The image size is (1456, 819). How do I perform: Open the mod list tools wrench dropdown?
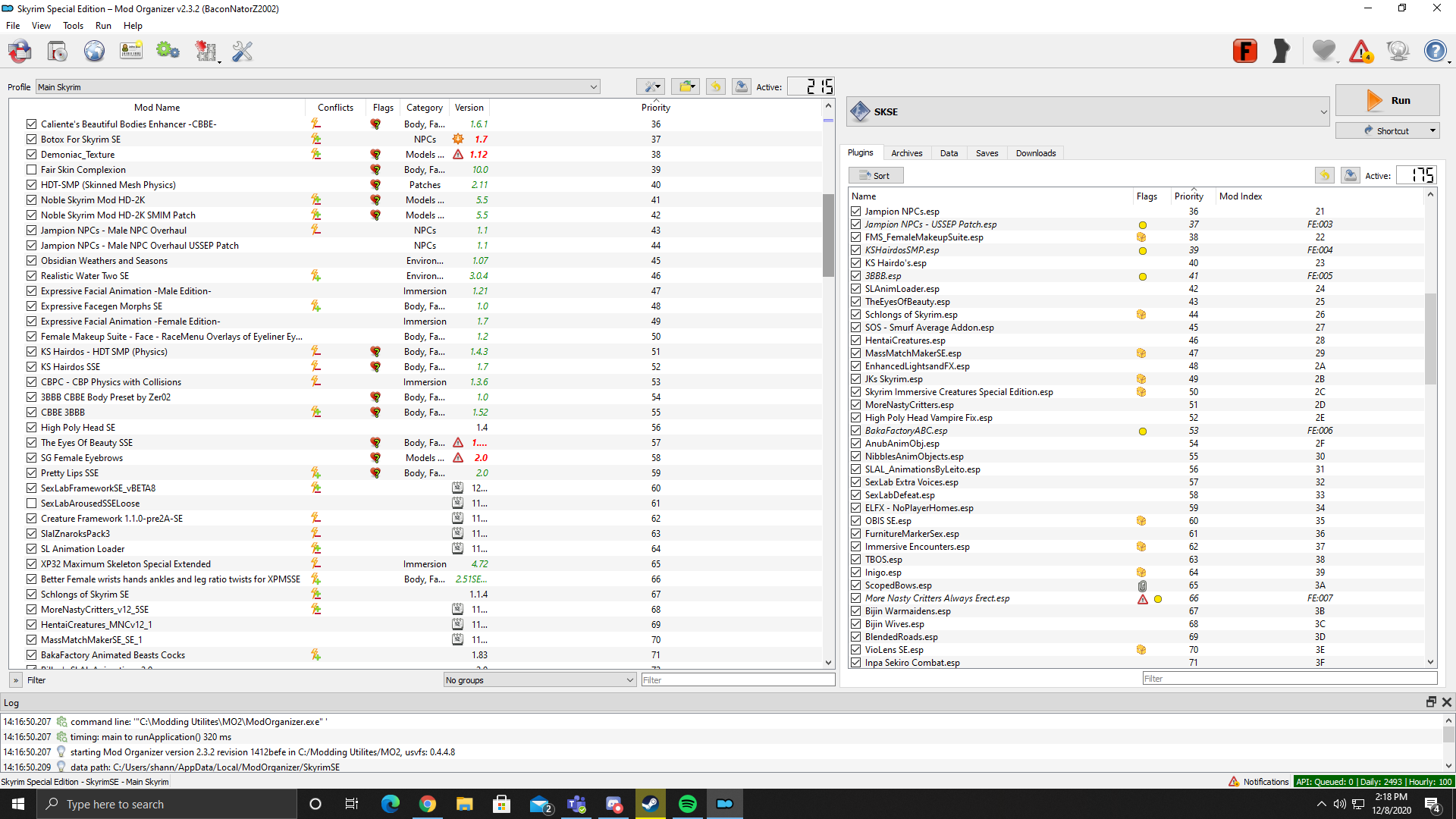tap(650, 86)
